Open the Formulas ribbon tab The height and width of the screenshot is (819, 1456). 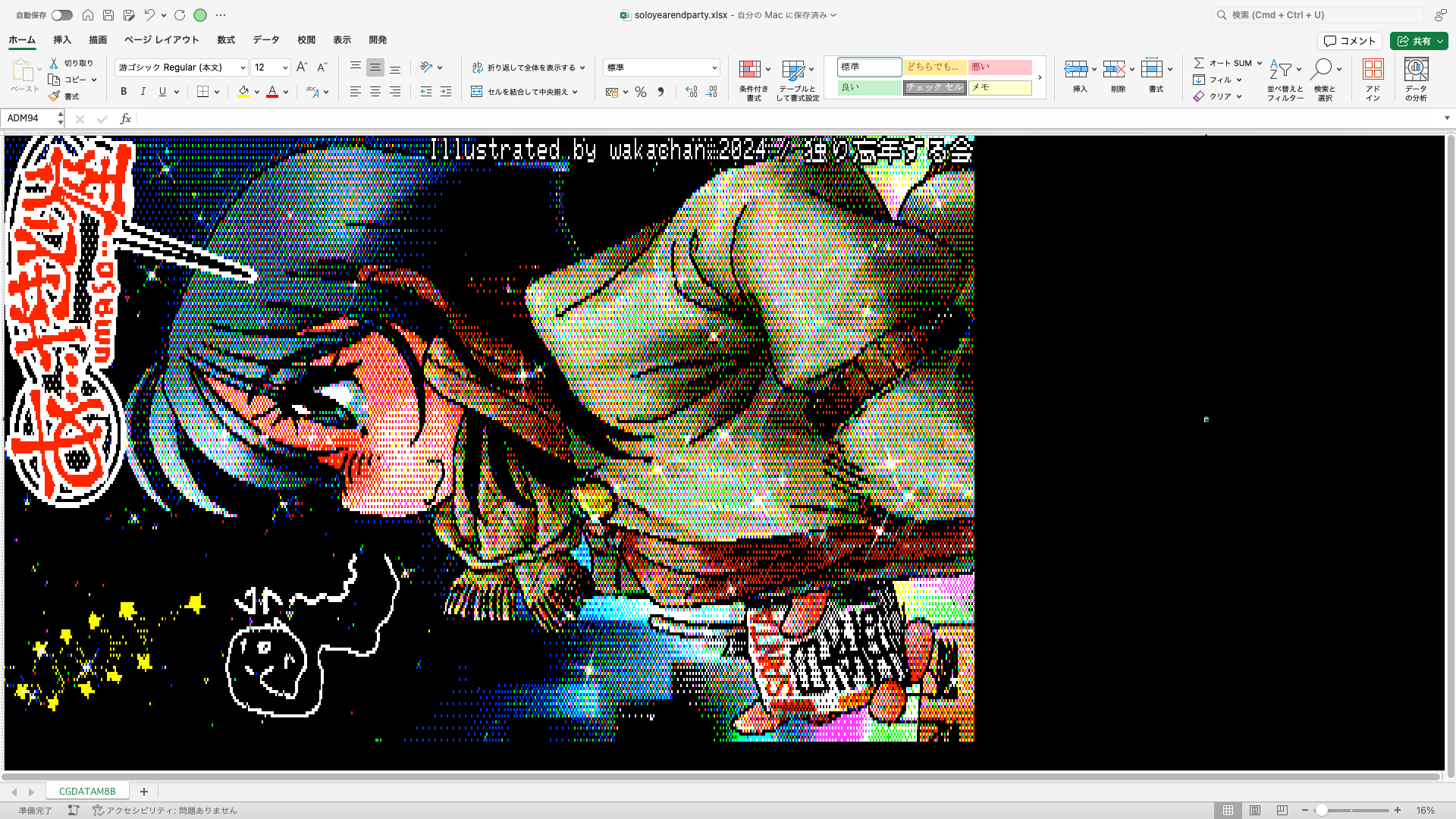pos(226,40)
